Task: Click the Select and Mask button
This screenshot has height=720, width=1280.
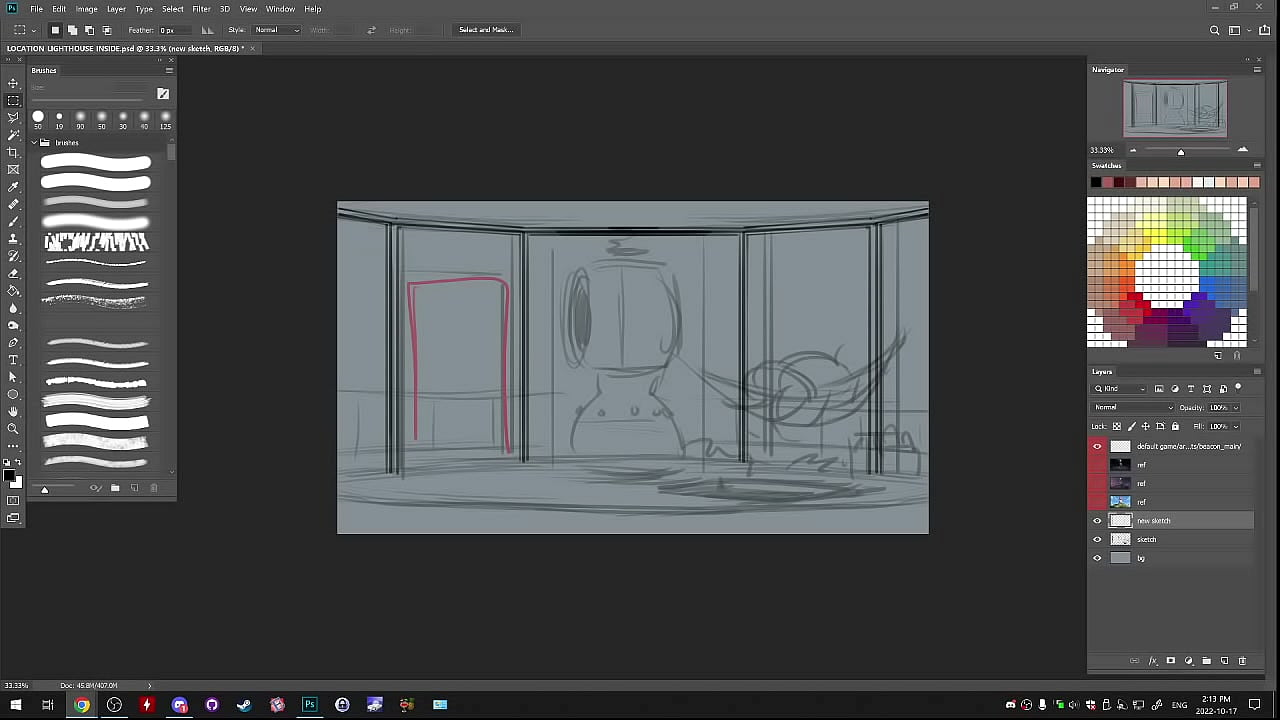Action: 485,30
